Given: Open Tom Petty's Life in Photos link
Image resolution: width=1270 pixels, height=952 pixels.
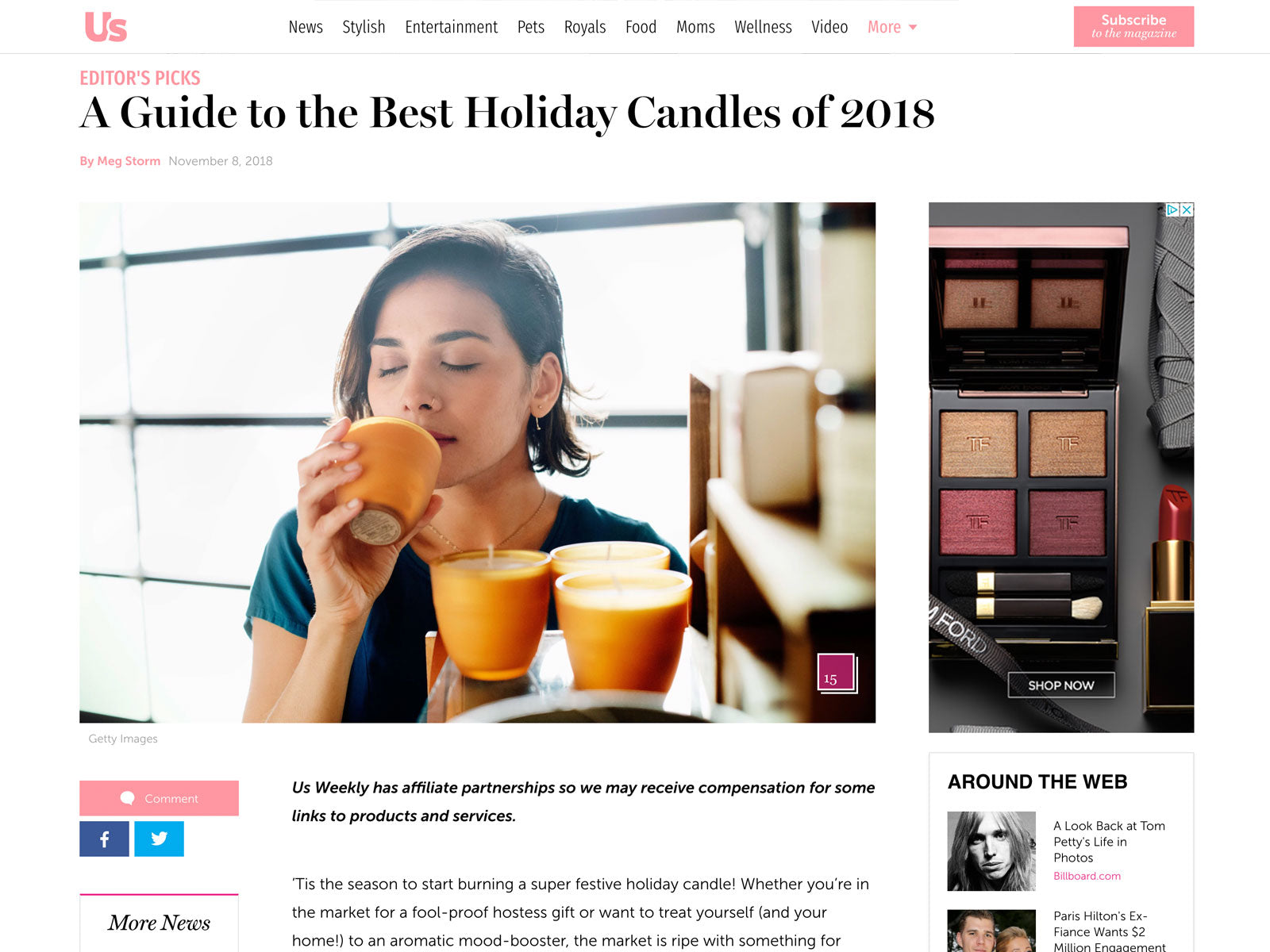Looking at the screenshot, I should pyautogui.click(x=1109, y=842).
